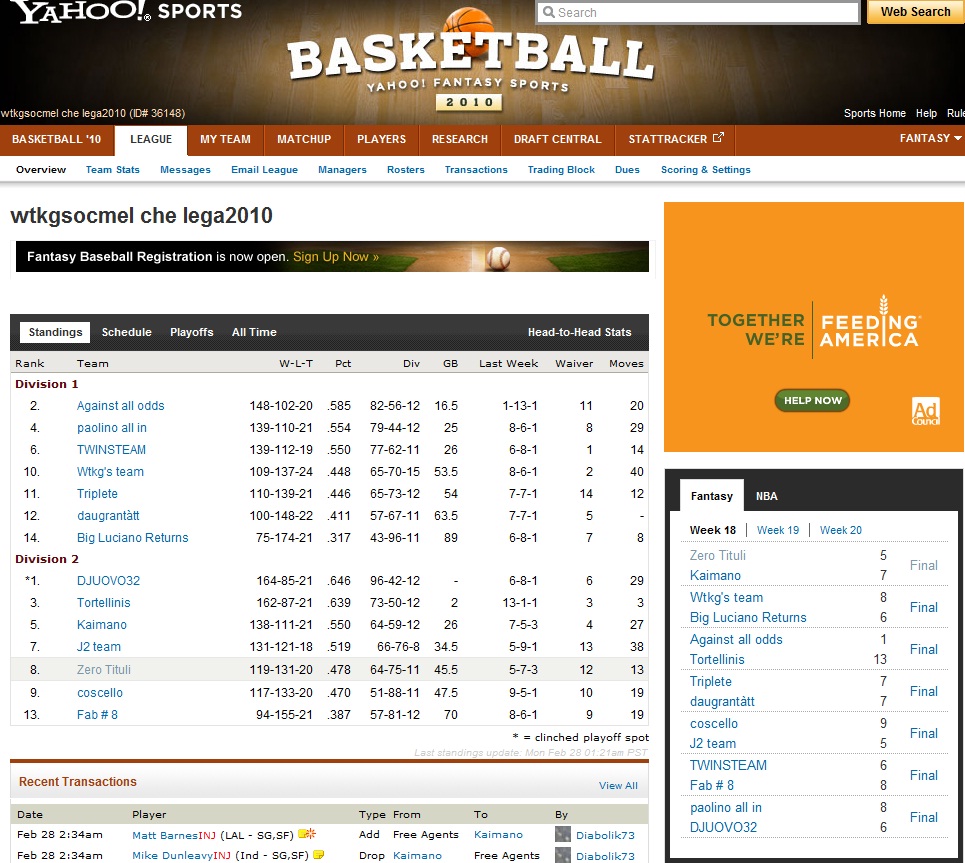Click the StatTracker external link icon
The width and height of the screenshot is (965, 863).
[x=718, y=138]
